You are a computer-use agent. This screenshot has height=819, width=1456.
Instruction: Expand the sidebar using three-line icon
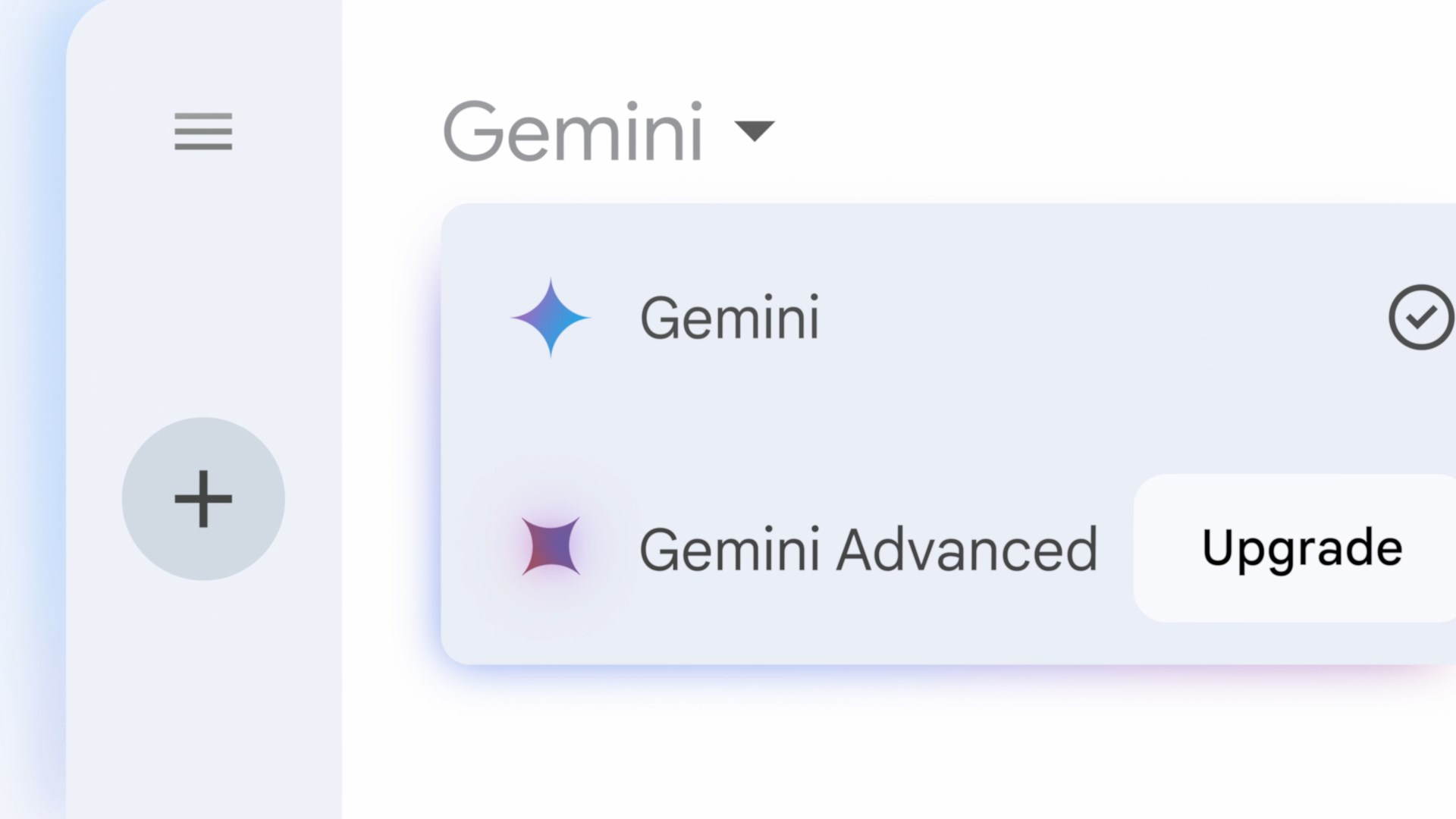pos(203,131)
